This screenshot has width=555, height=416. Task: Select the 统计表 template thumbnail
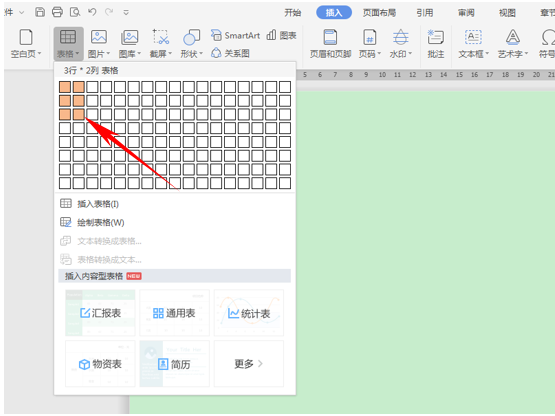[249, 313]
